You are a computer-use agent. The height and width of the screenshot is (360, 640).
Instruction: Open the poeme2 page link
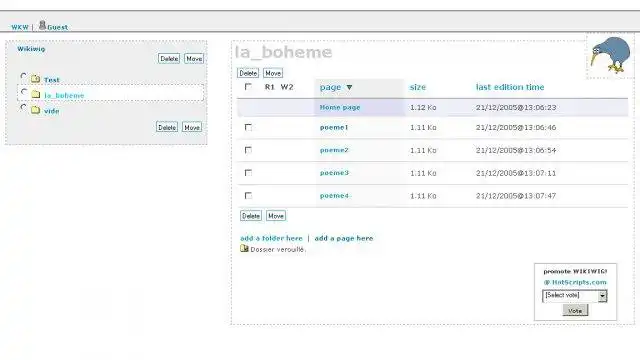pos(334,150)
